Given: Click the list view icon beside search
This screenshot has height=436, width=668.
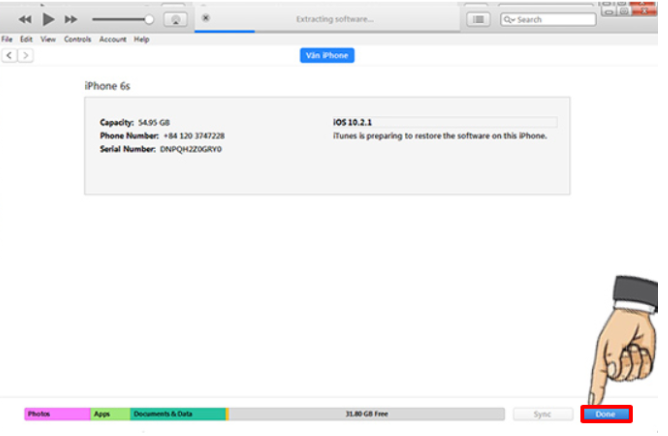Looking at the screenshot, I should (480, 19).
